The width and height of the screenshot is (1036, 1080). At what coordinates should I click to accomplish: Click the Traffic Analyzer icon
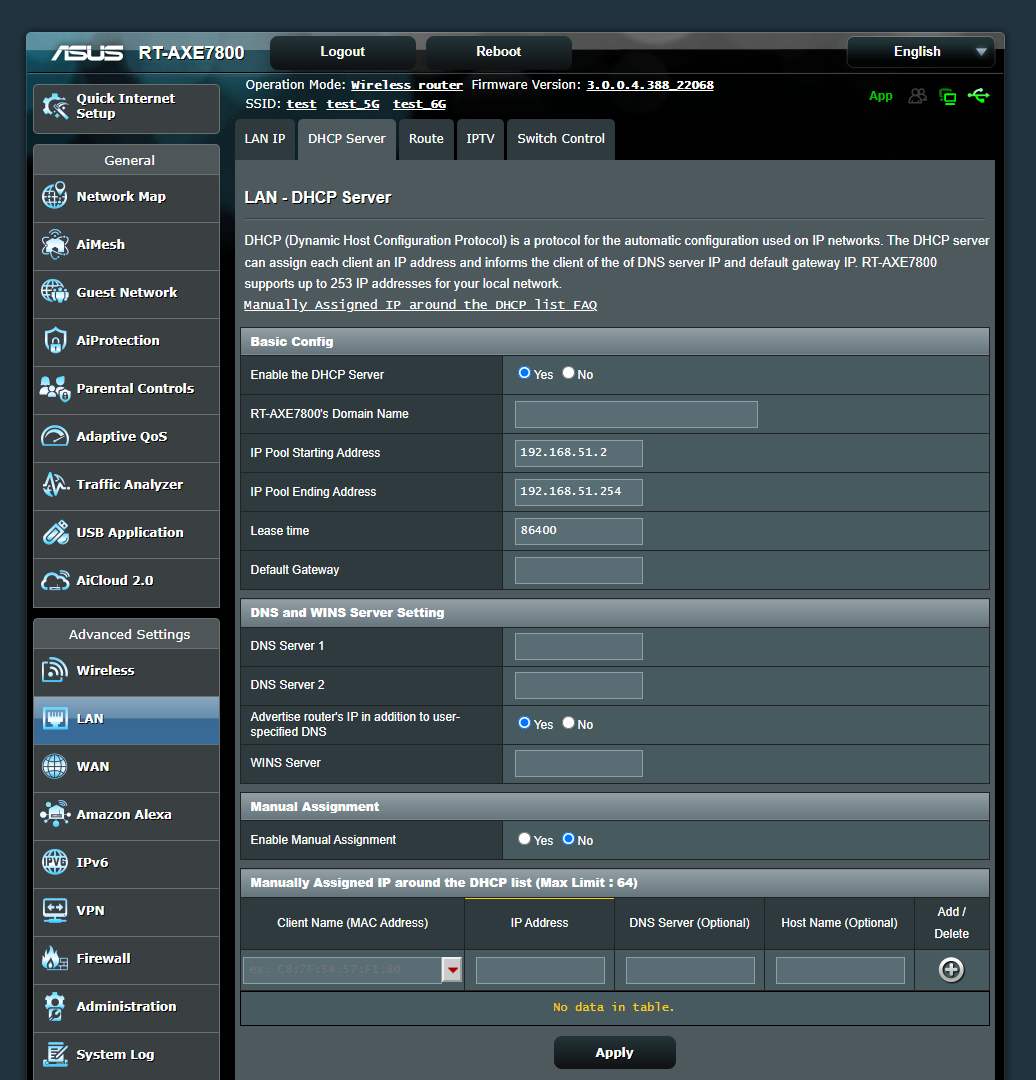click(x=55, y=484)
